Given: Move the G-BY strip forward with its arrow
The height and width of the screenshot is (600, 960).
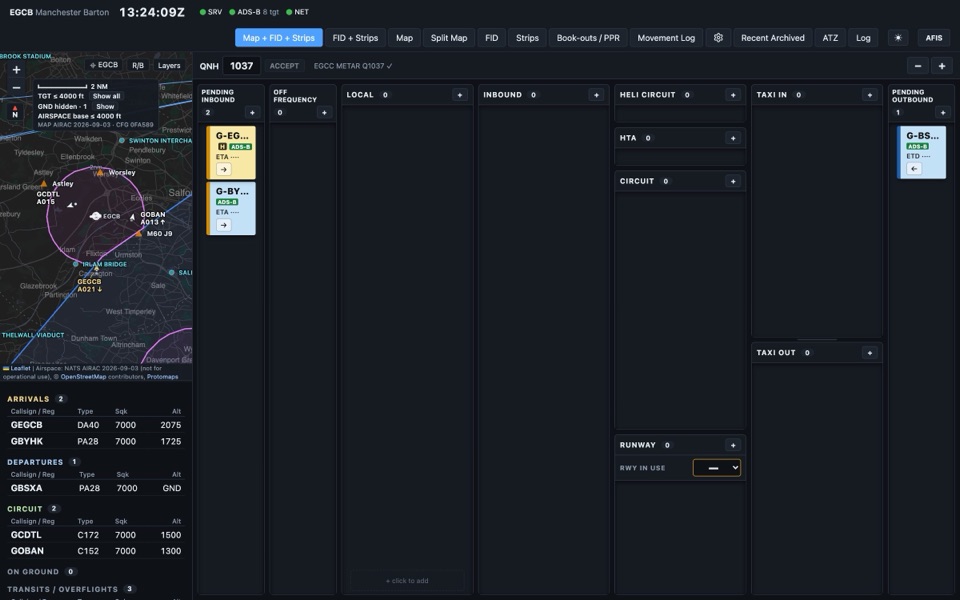Looking at the screenshot, I should pos(223,225).
